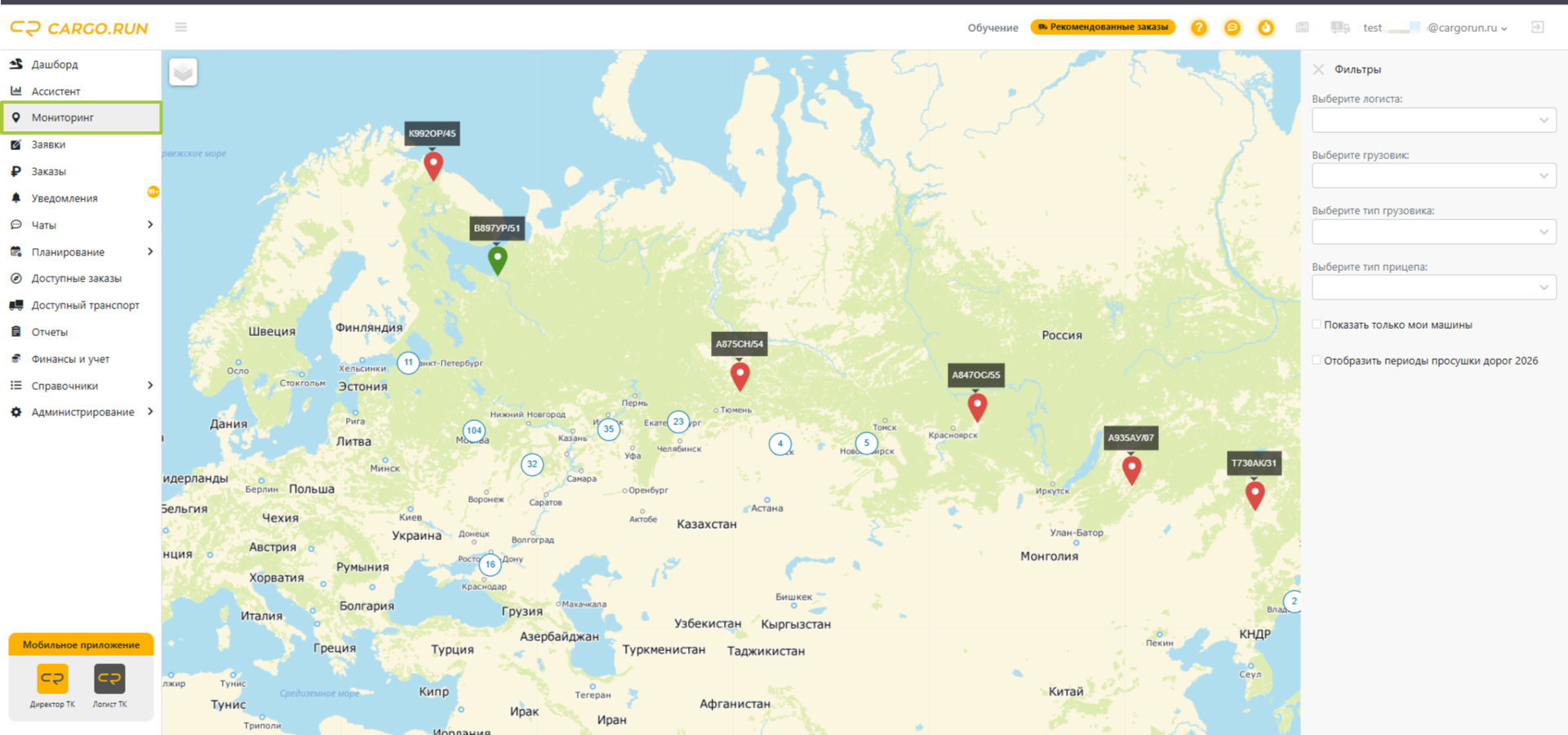The height and width of the screenshot is (735, 1568).
Task: Click the Рекомендованные заказы button
Action: [1103, 27]
